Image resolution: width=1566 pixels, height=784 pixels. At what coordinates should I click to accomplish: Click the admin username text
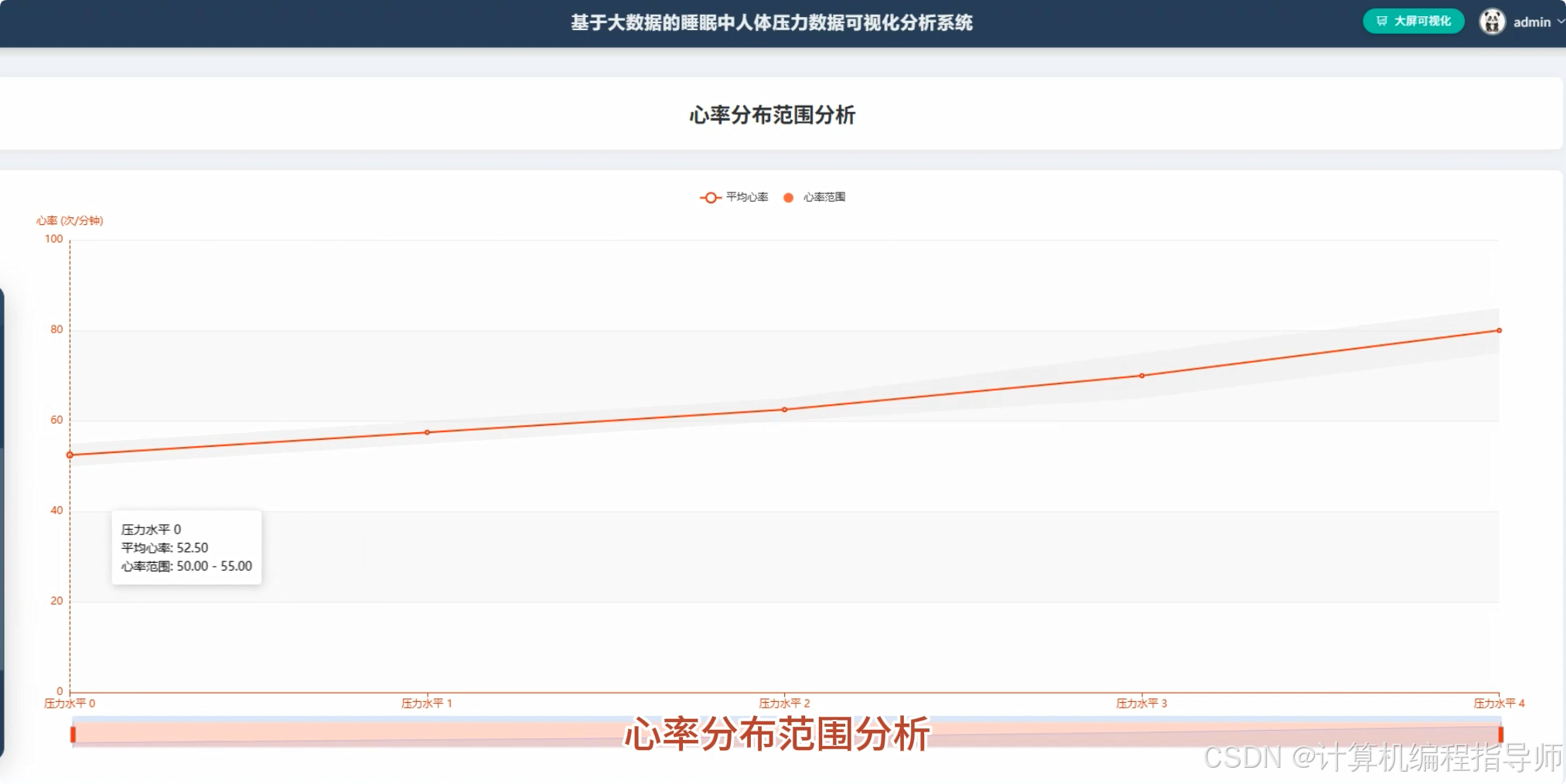[1532, 22]
